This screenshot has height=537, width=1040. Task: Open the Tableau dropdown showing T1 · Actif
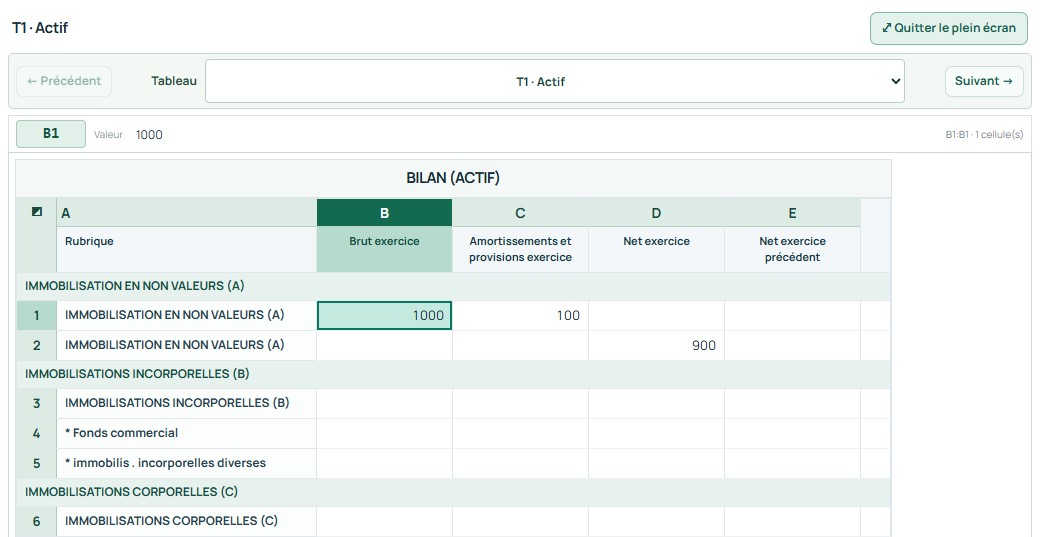click(x=554, y=82)
